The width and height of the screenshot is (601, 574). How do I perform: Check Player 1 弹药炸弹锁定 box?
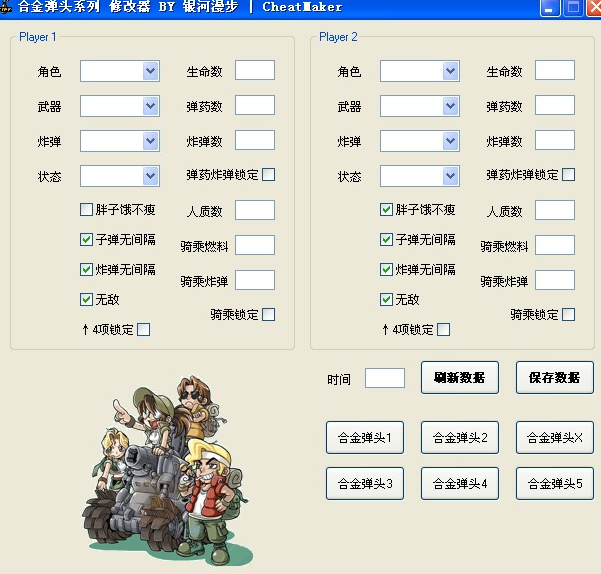tap(268, 175)
